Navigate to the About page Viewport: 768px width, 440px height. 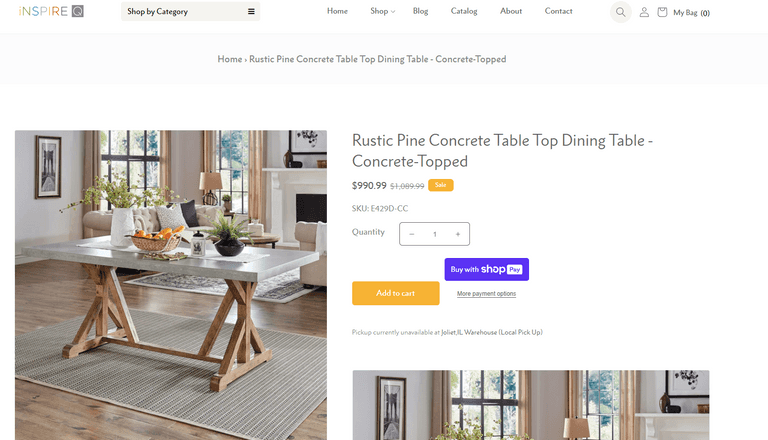pyautogui.click(x=511, y=11)
